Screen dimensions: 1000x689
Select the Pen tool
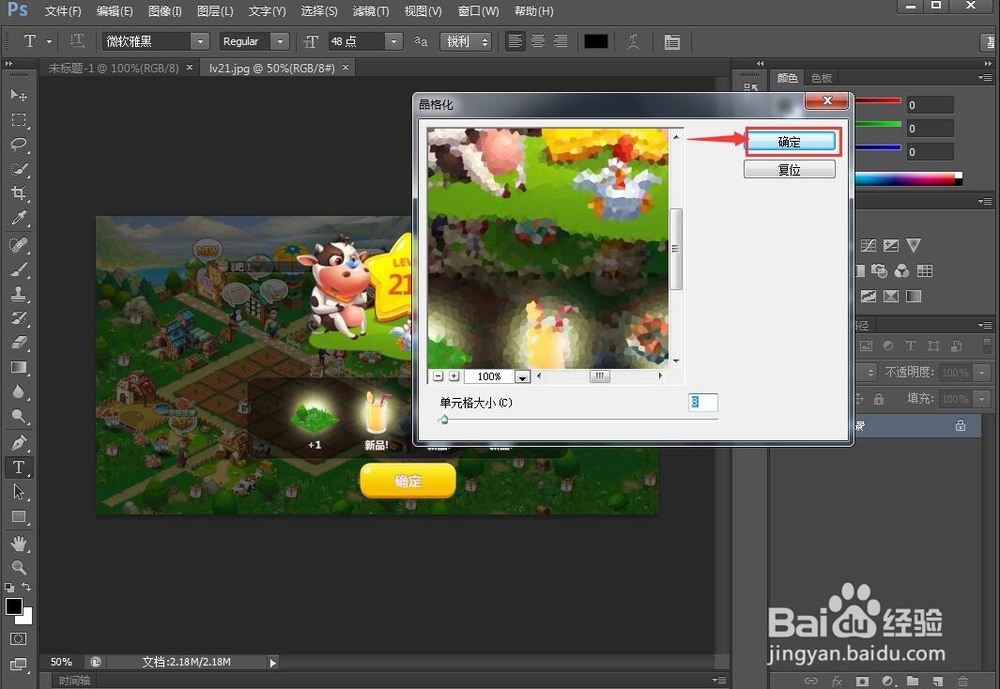pyautogui.click(x=18, y=442)
